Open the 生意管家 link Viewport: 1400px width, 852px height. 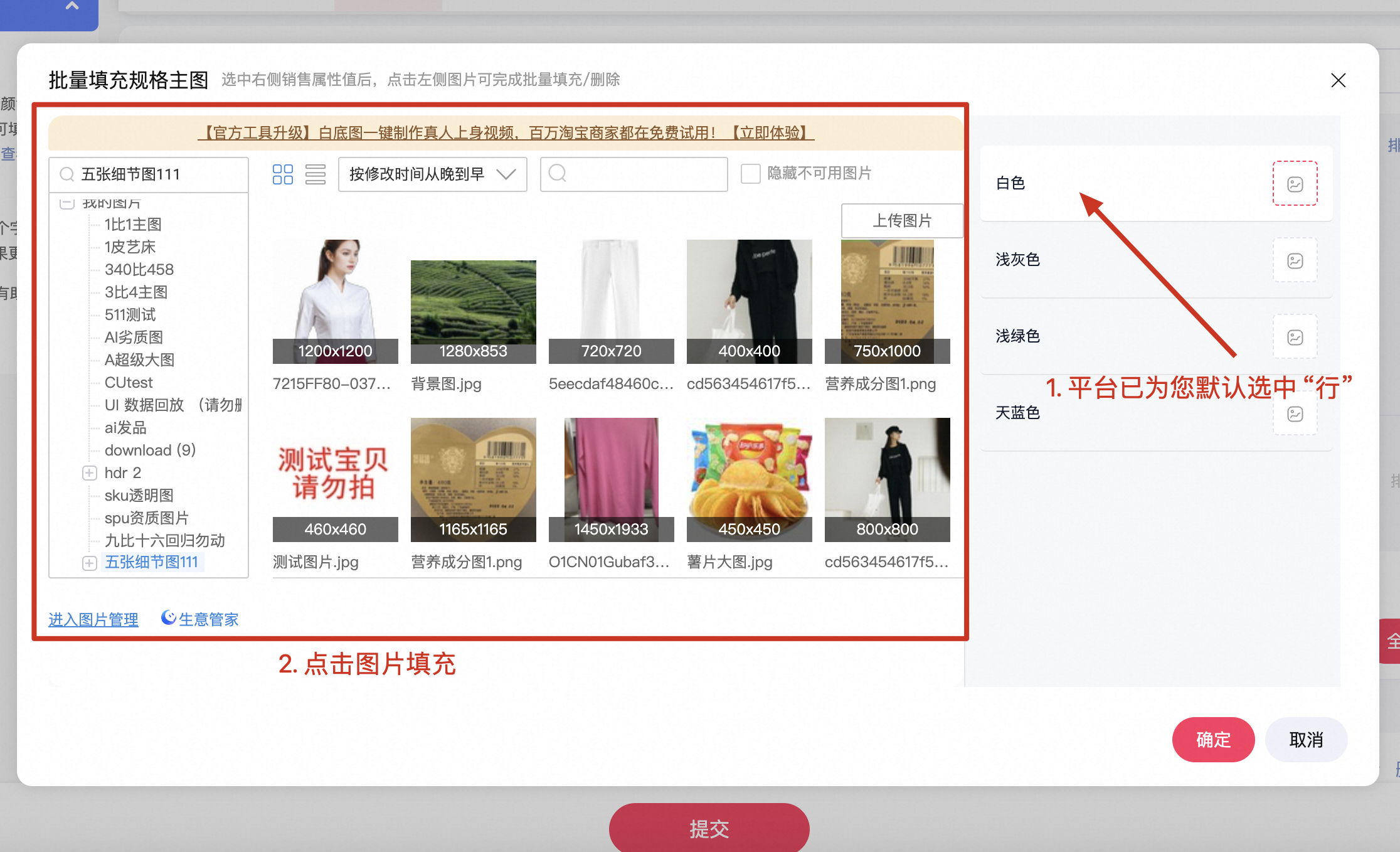pyautogui.click(x=209, y=620)
